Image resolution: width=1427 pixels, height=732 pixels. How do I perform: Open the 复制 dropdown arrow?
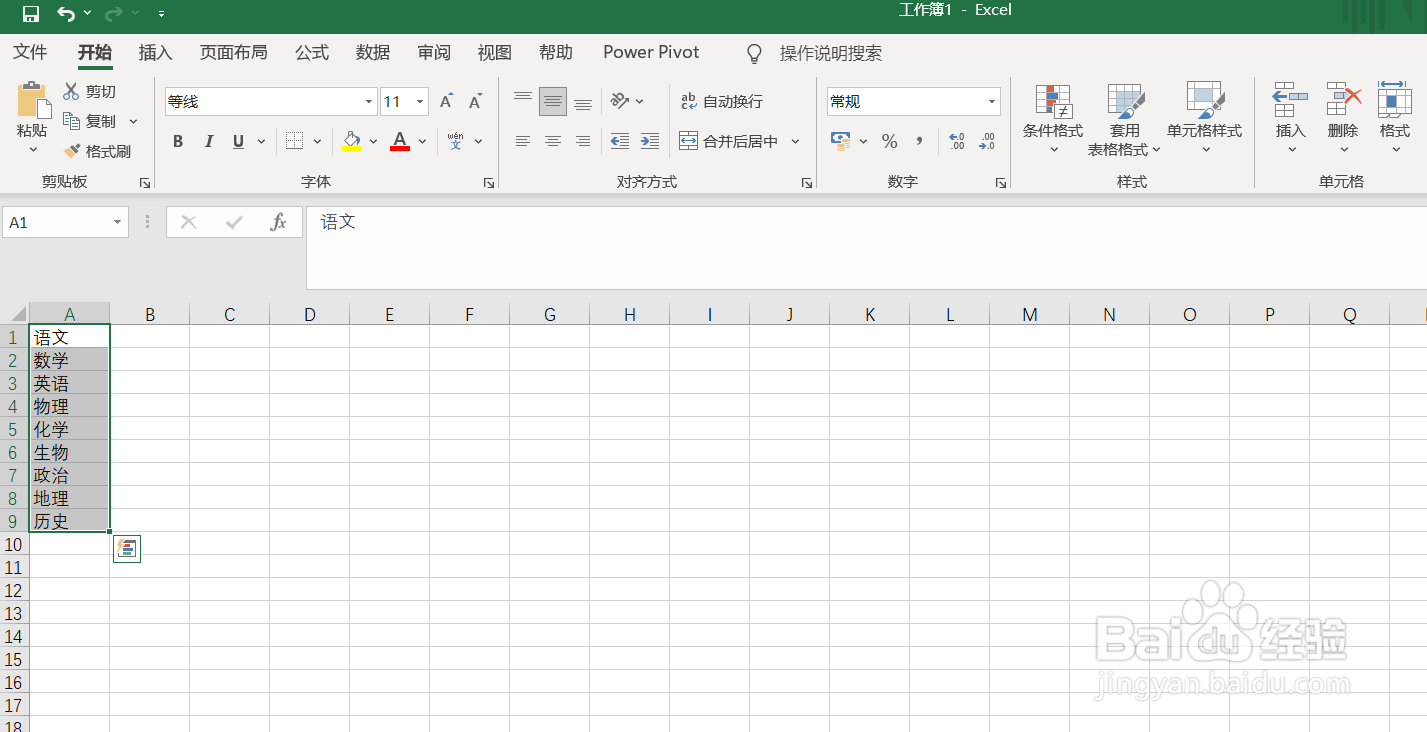click(134, 121)
